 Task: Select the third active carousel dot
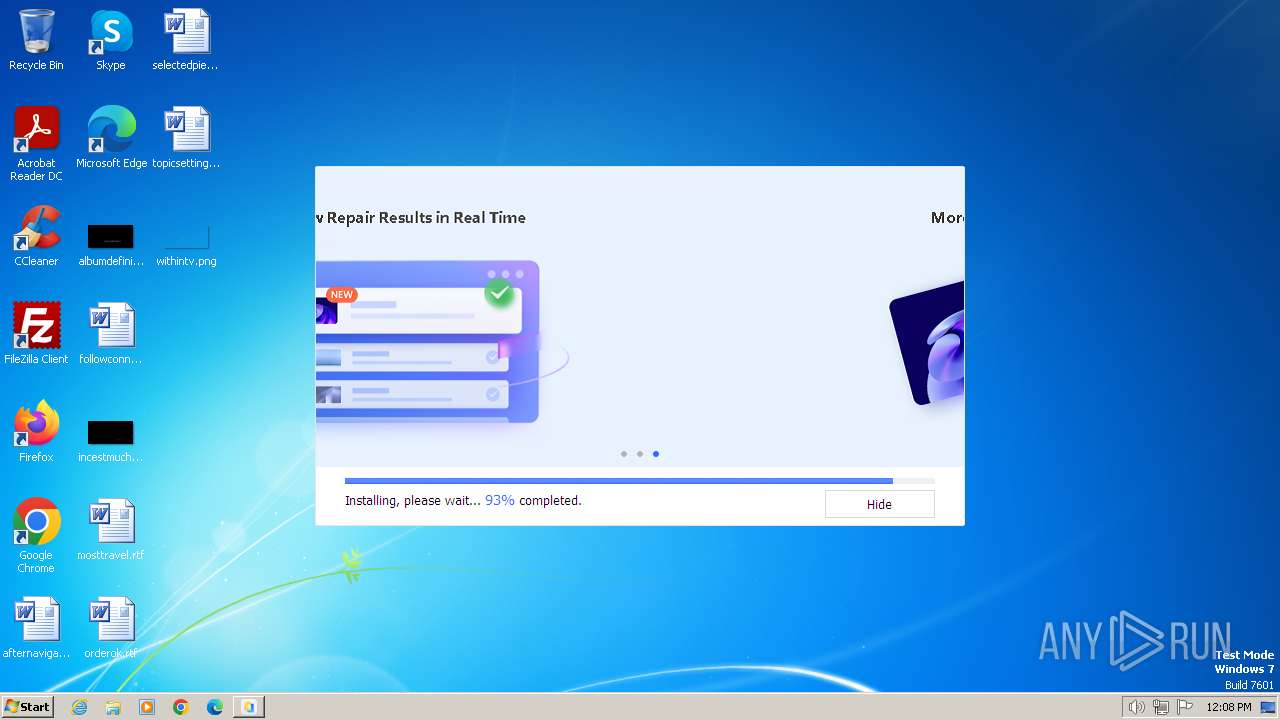pos(656,454)
